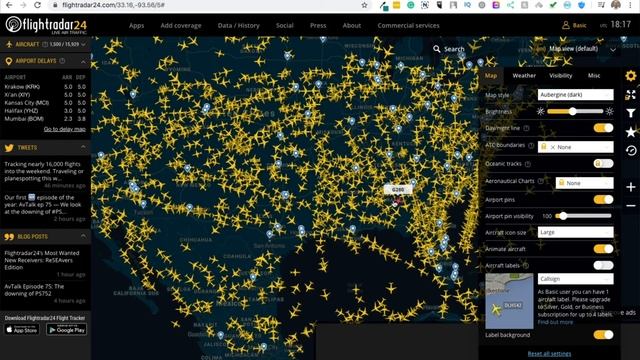
Task: Expand the Map view (default) dropdown
Action: pos(613,49)
